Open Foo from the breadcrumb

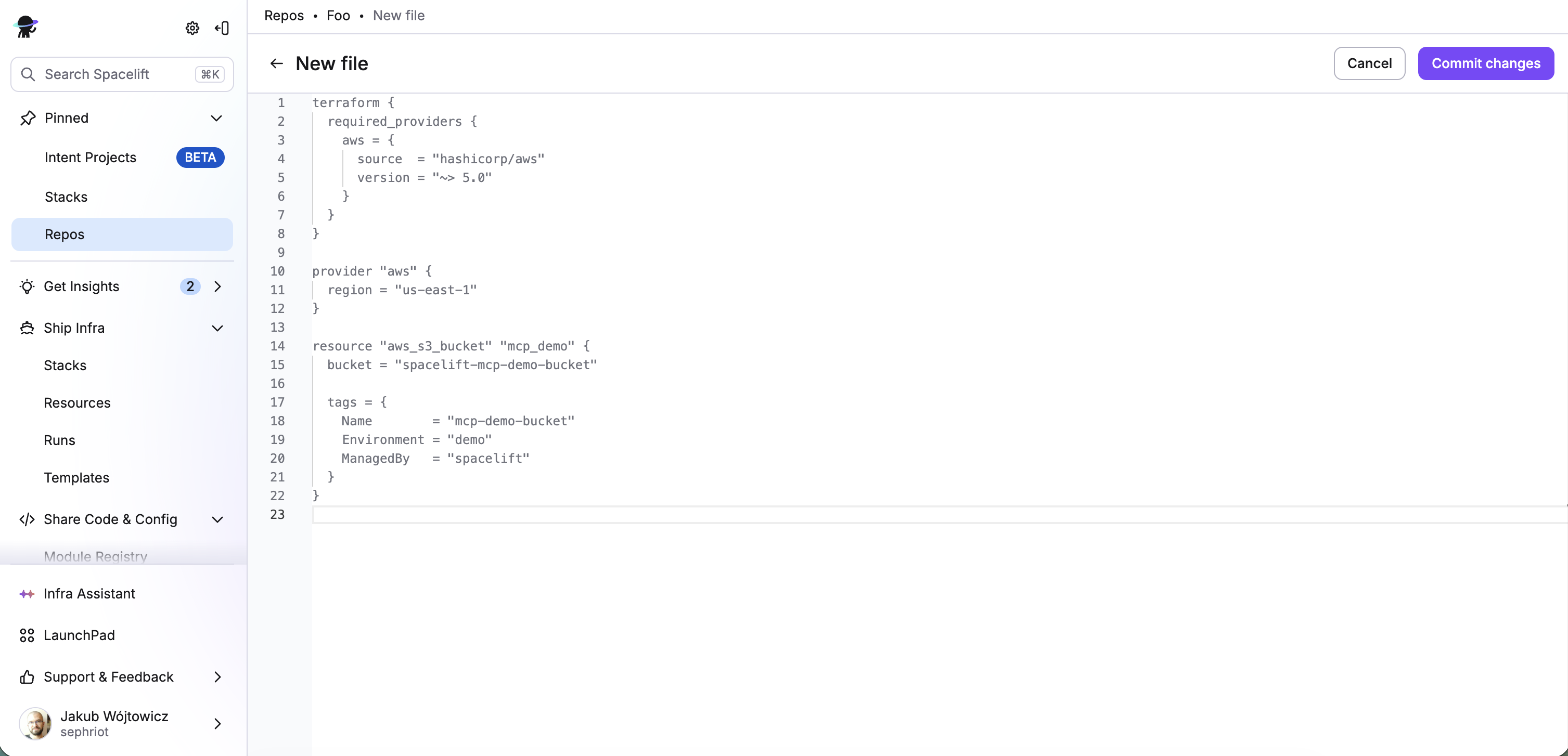337,15
